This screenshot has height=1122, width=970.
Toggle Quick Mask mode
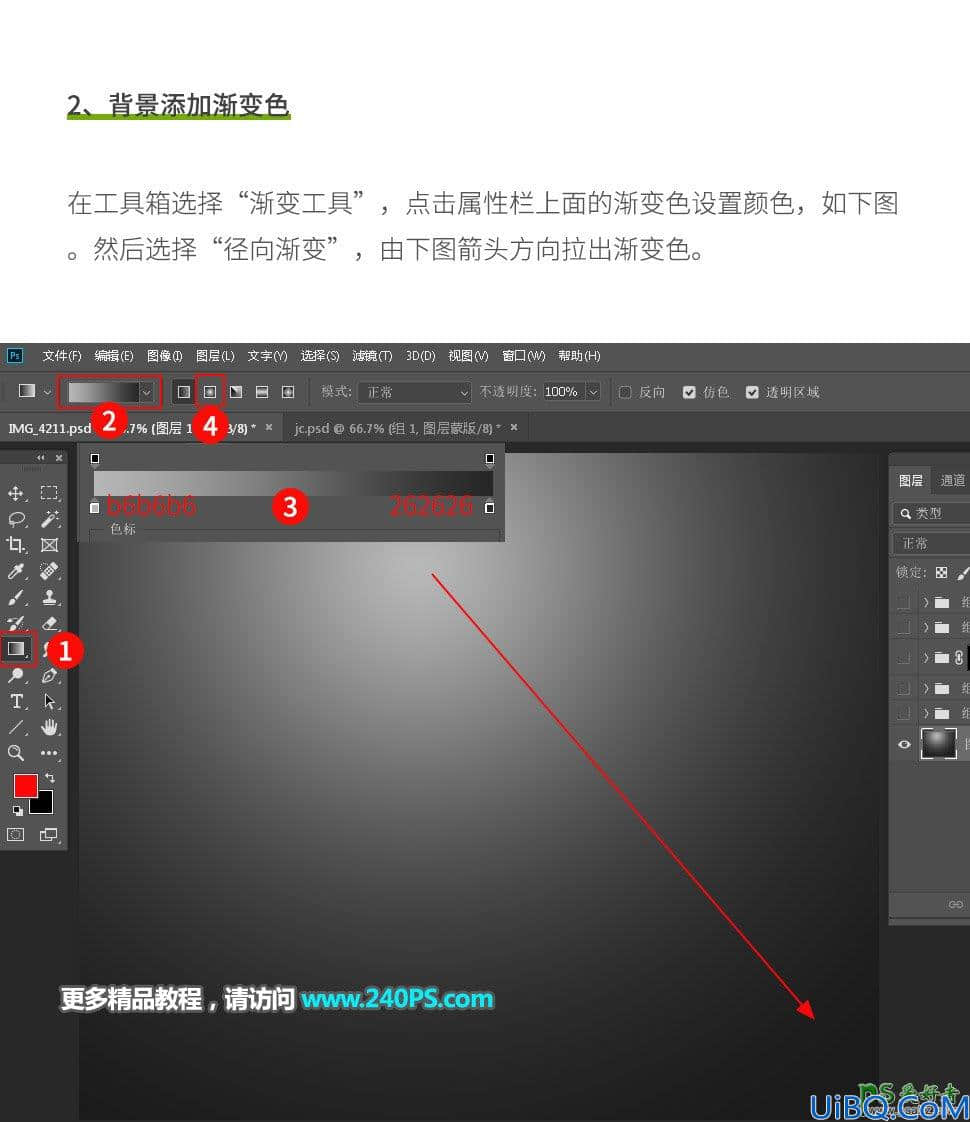coord(15,834)
